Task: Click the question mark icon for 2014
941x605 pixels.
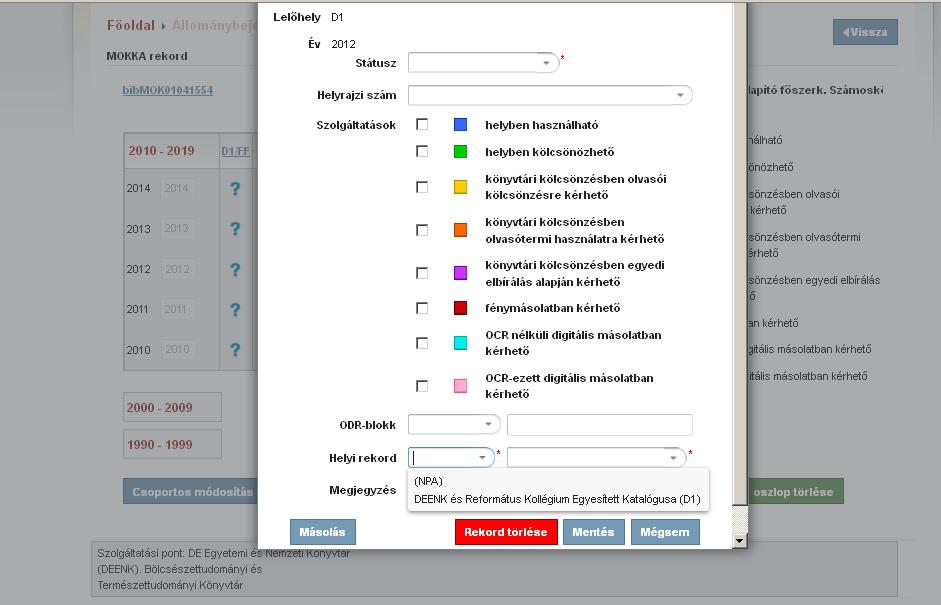Action: pyautogui.click(x=235, y=188)
